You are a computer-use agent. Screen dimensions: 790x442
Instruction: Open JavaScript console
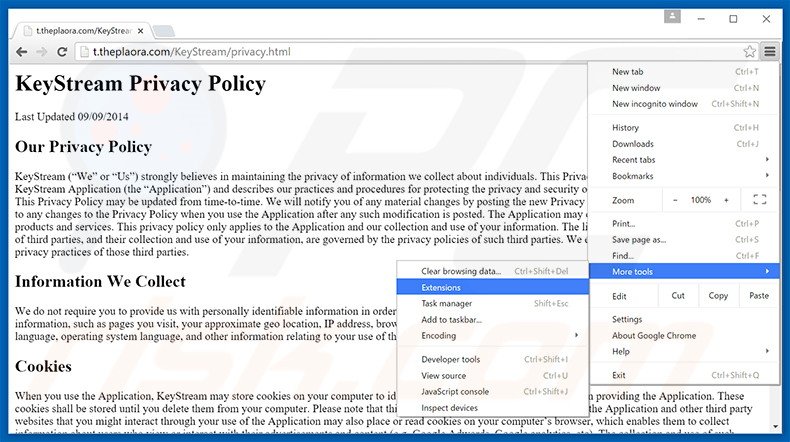click(x=493, y=392)
